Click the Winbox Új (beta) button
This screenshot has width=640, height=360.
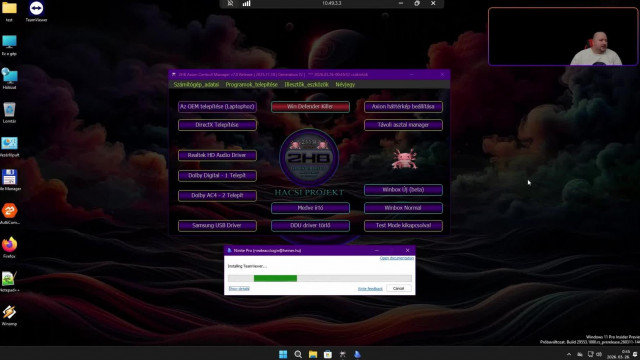[403, 190]
